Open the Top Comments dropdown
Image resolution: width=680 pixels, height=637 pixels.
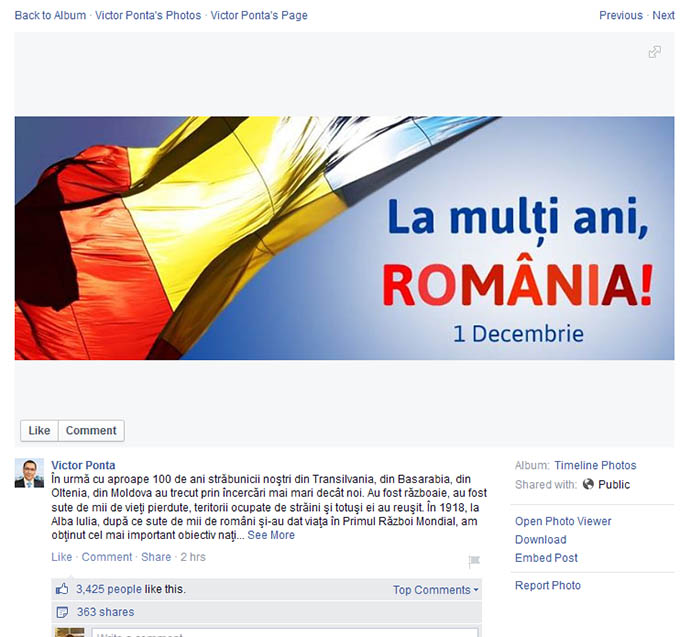click(435, 590)
